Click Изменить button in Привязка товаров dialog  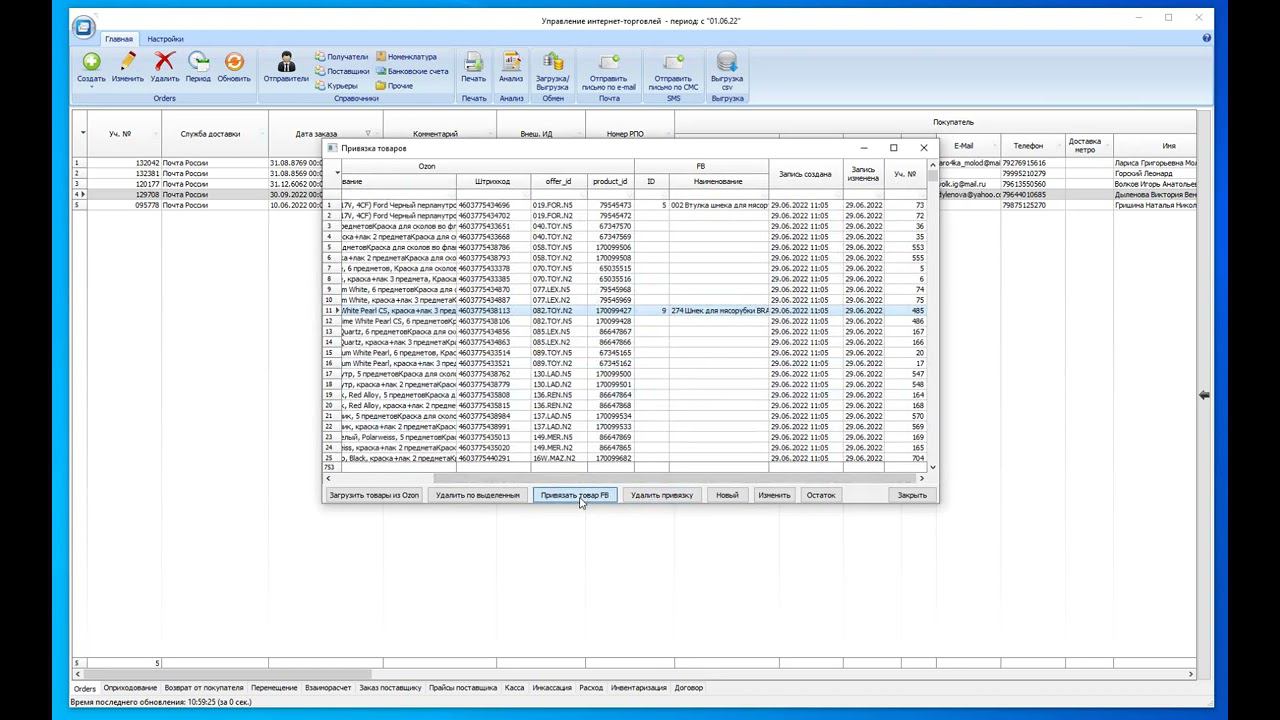774,495
